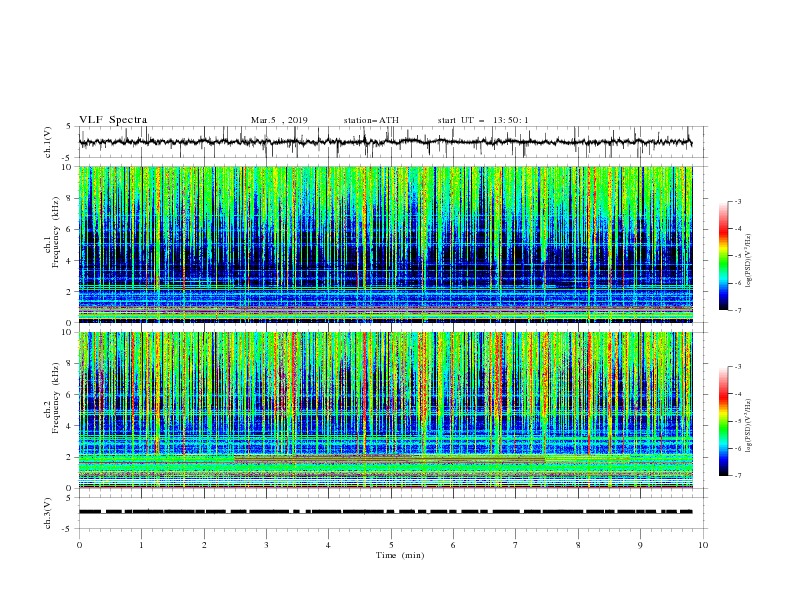Click the "-3" tick on ch.1 color bar
792x612 pixels.
point(737,201)
